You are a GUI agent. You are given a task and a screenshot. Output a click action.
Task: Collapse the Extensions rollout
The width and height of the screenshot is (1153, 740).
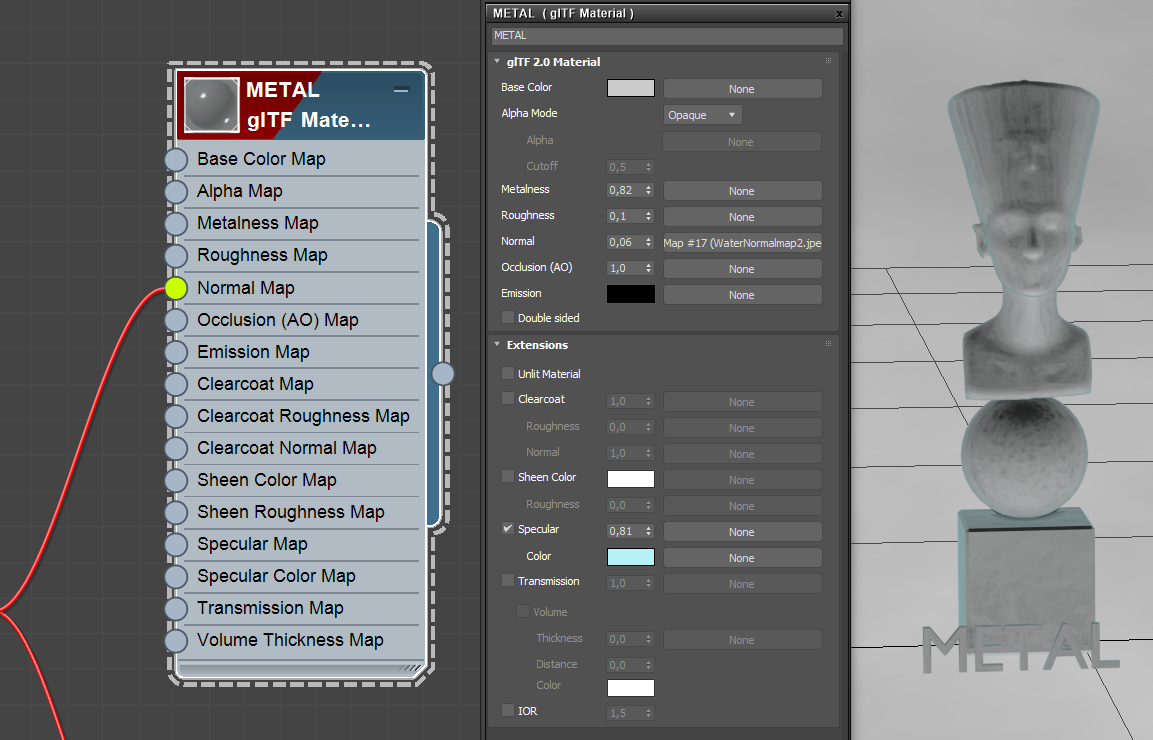498,344
